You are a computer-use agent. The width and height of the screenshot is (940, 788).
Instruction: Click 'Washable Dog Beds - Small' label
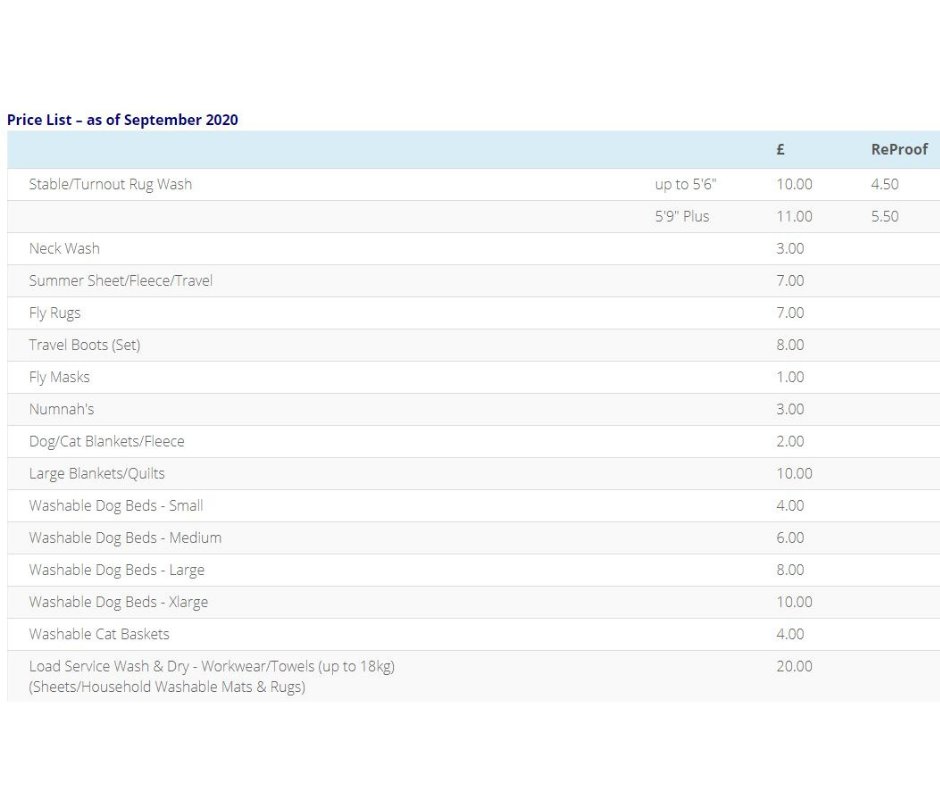(x=116, y=506)
